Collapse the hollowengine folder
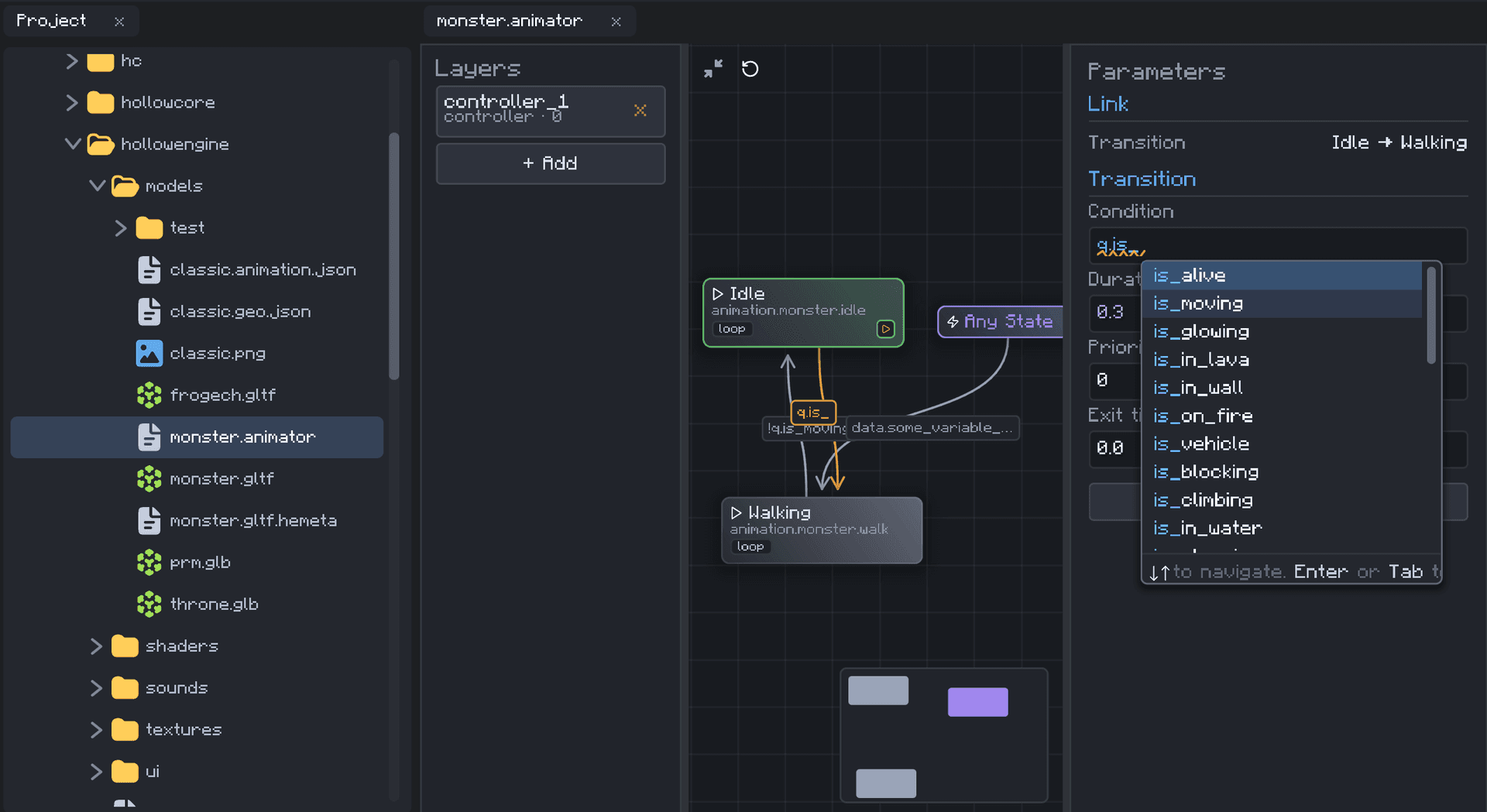Screen dimensions: 1487x812 pos(73,144)
